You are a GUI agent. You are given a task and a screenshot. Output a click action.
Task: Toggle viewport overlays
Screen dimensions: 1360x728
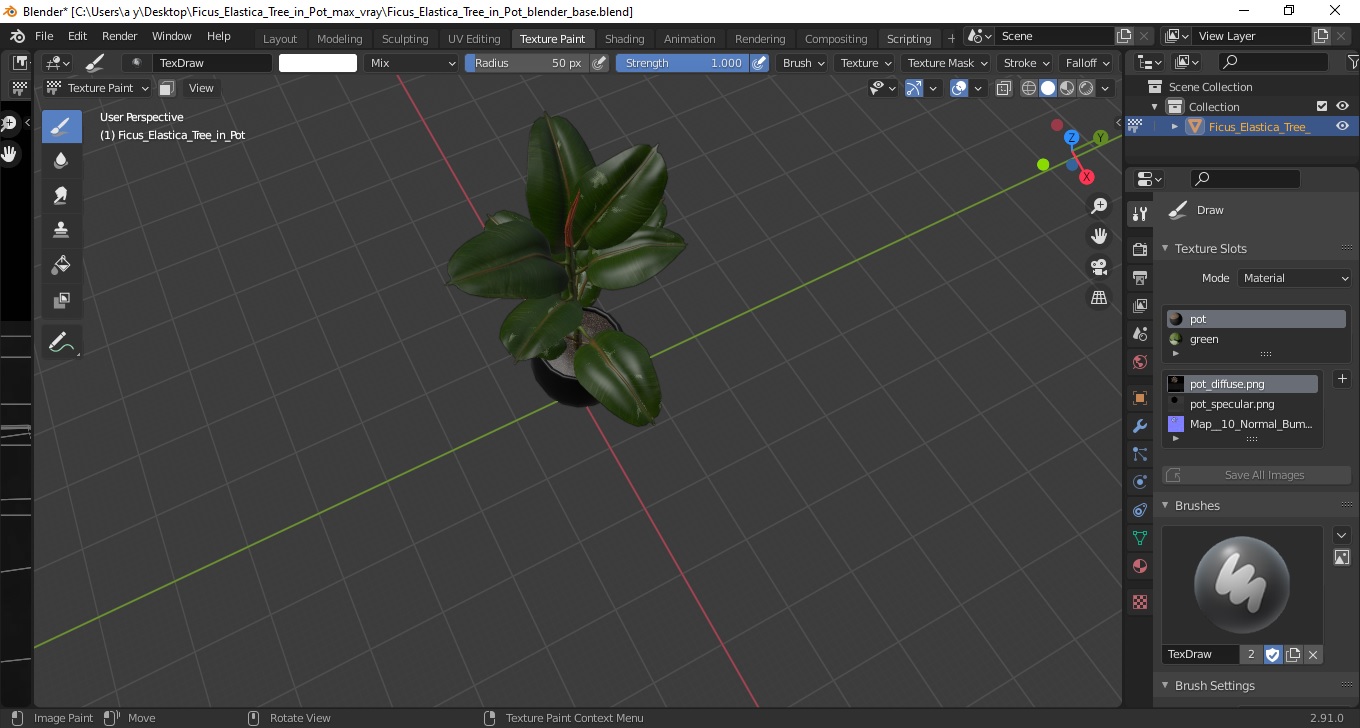click(959, 88)
